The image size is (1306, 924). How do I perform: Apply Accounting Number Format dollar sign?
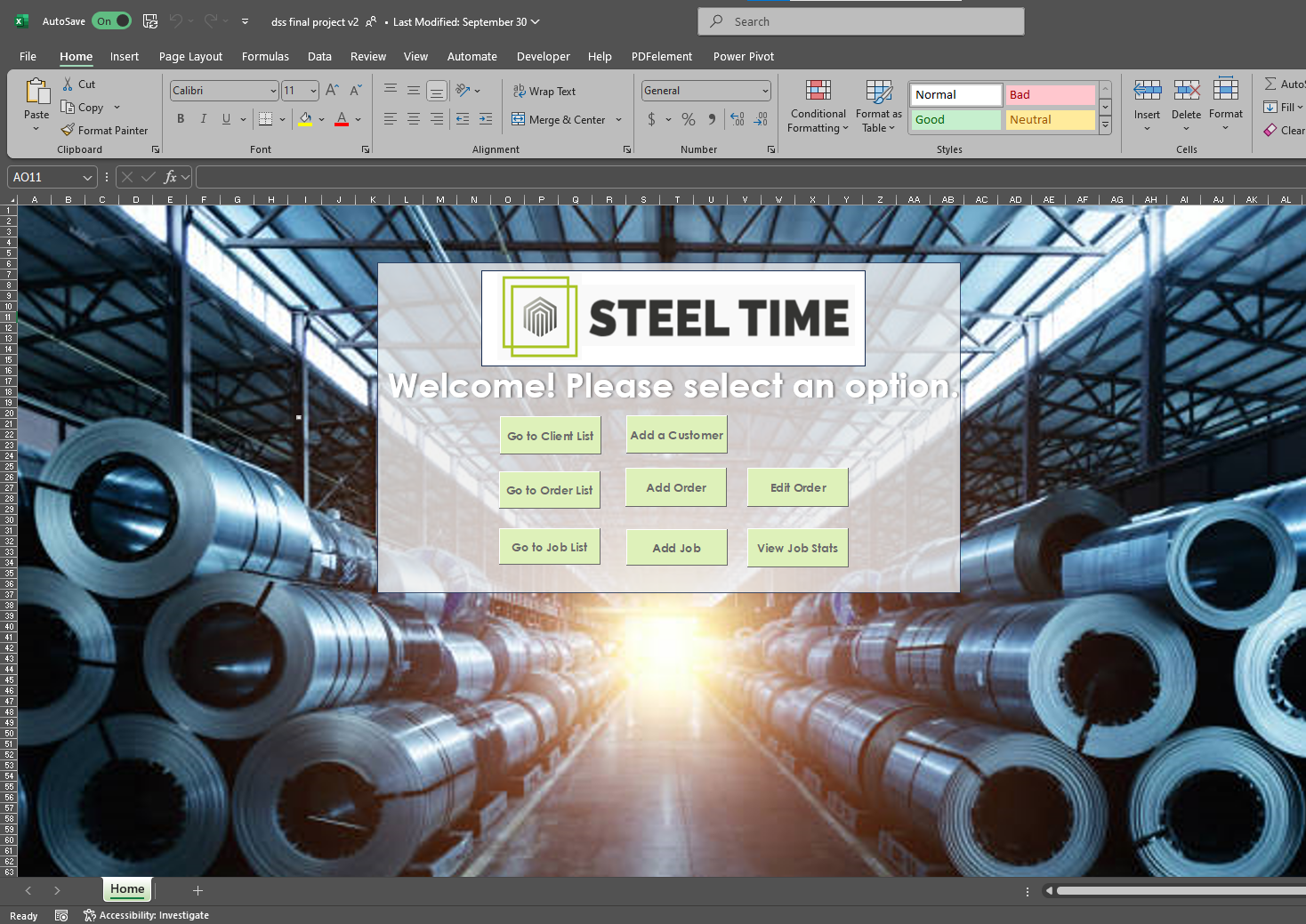tap(652, 119)
